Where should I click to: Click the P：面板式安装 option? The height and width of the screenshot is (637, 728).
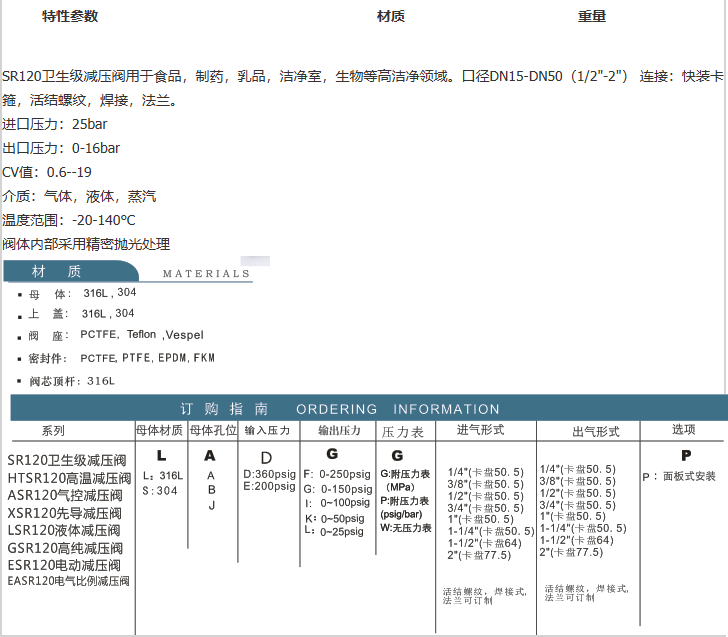[x=679, y=476]
